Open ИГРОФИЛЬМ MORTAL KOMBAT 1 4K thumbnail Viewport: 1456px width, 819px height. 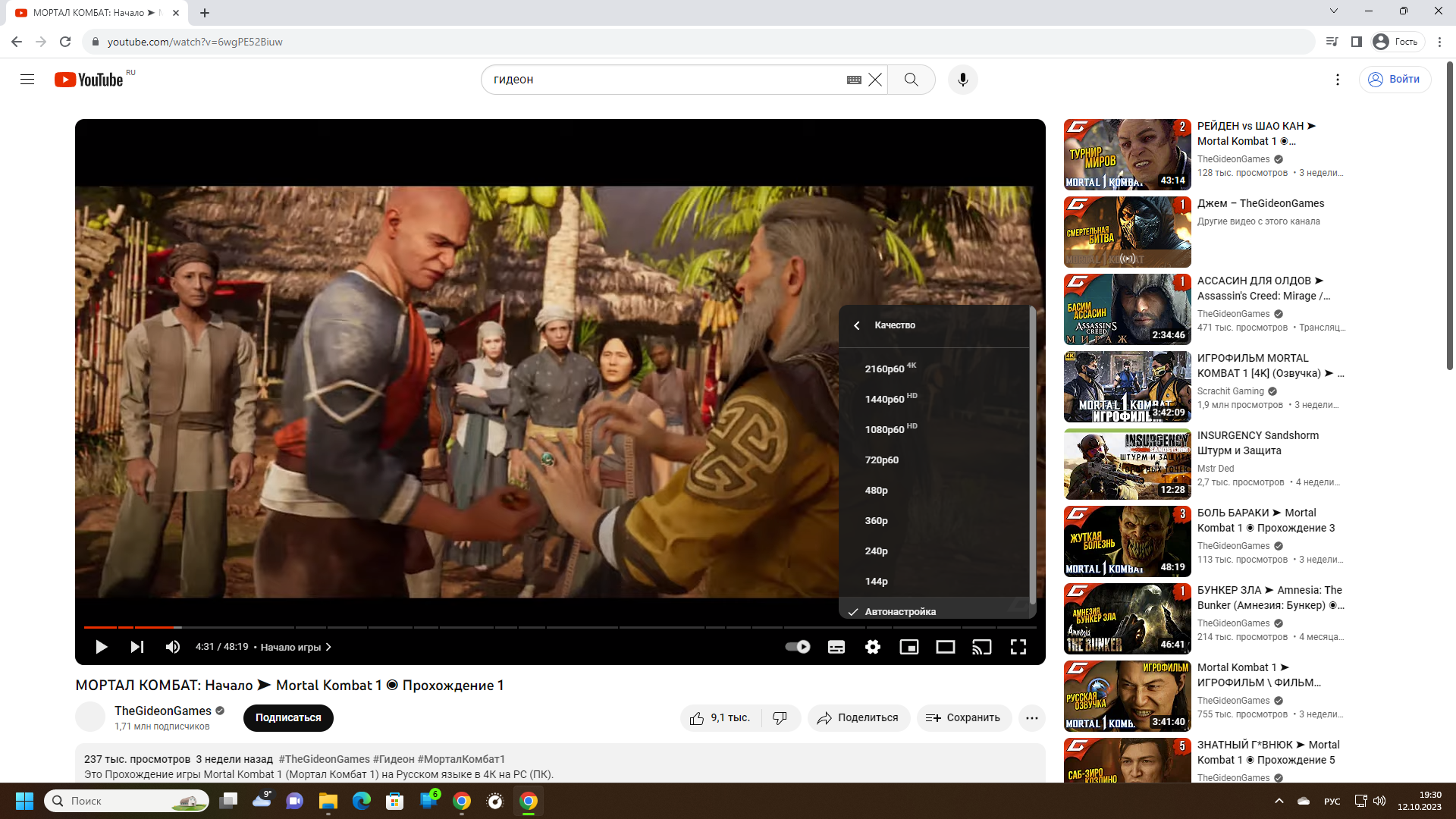point(1127,386)
